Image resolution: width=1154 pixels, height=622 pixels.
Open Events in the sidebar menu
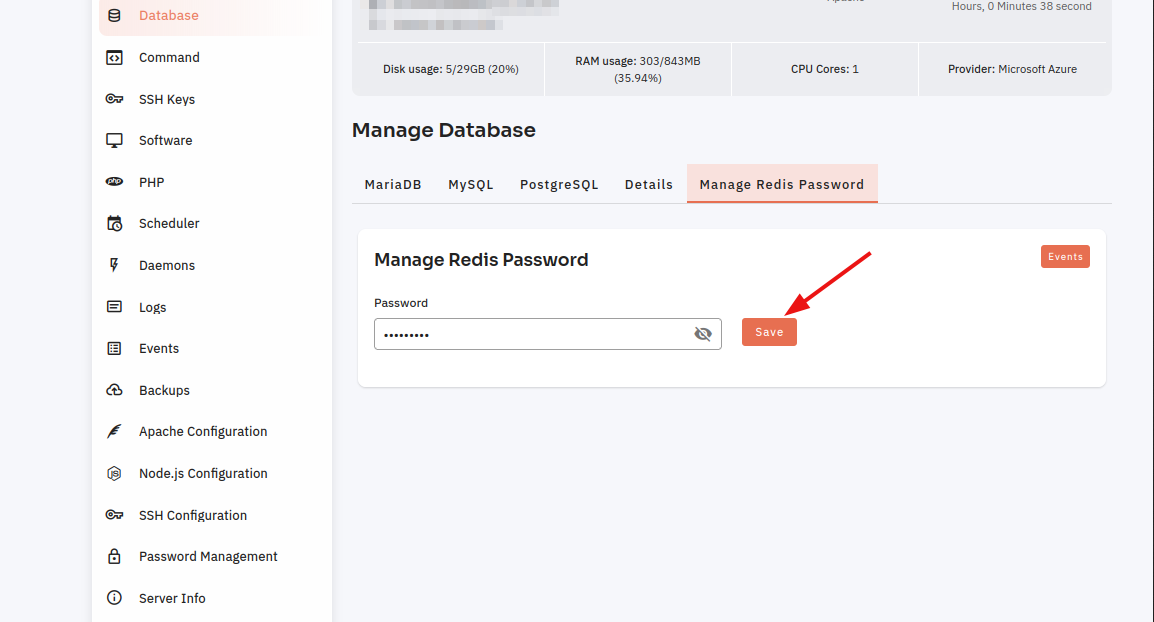coord(159,349)
